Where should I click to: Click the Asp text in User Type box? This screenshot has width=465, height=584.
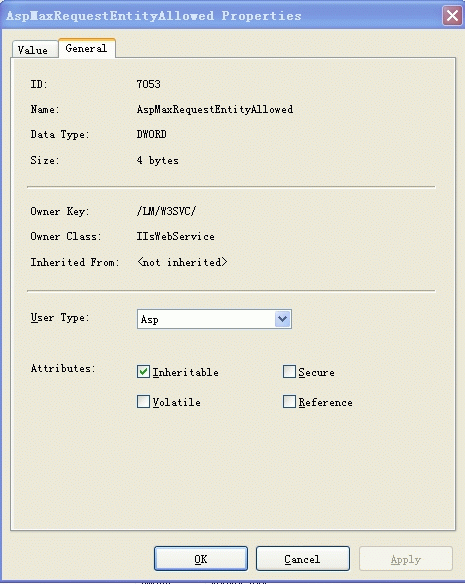tap(150, 320)
